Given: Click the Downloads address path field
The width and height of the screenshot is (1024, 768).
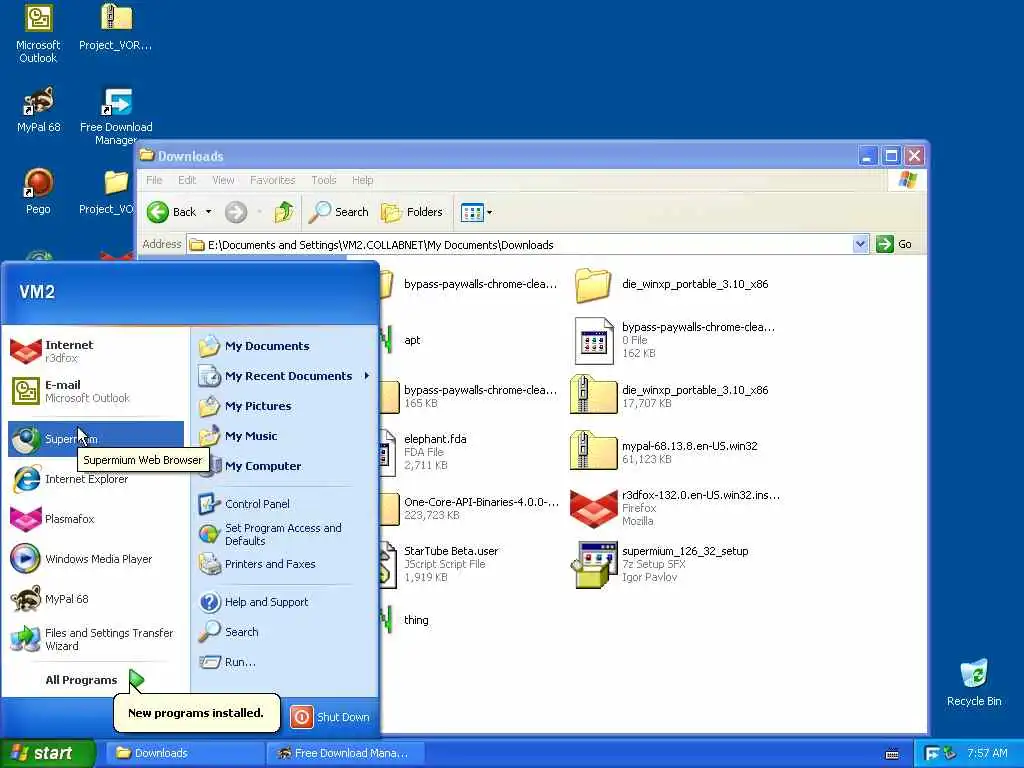Looking at the screenshot, I should [x=520, y=244].
